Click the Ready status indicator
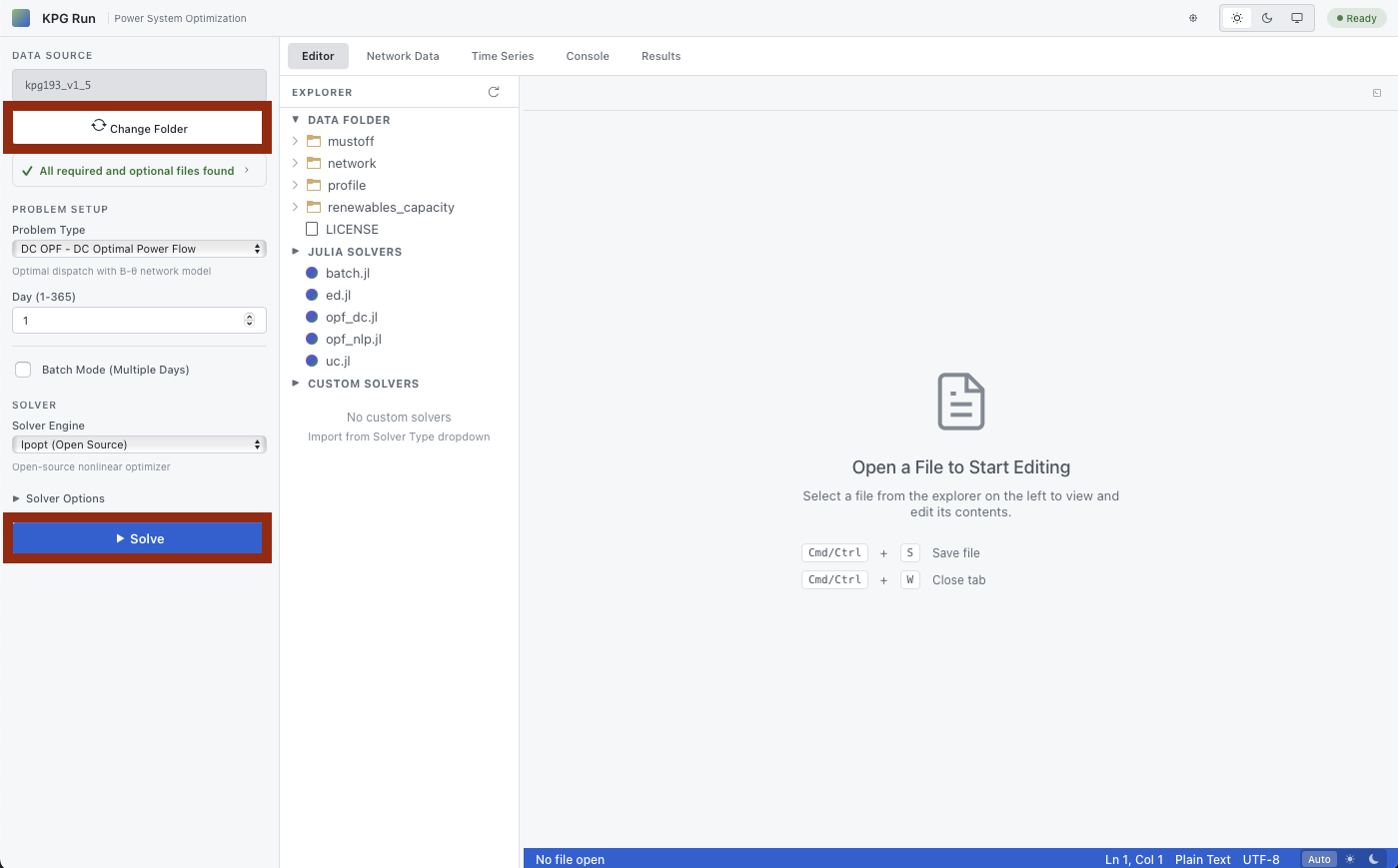Image resolution: width=1398 pixels, height=868 pixels. click(x=1355, y=17)
